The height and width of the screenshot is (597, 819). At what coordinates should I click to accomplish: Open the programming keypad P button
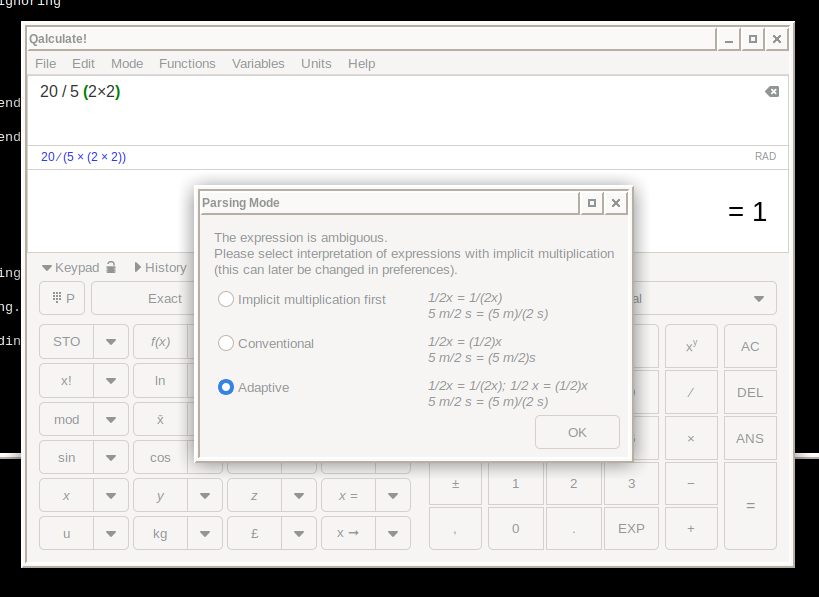pos(62,298)
